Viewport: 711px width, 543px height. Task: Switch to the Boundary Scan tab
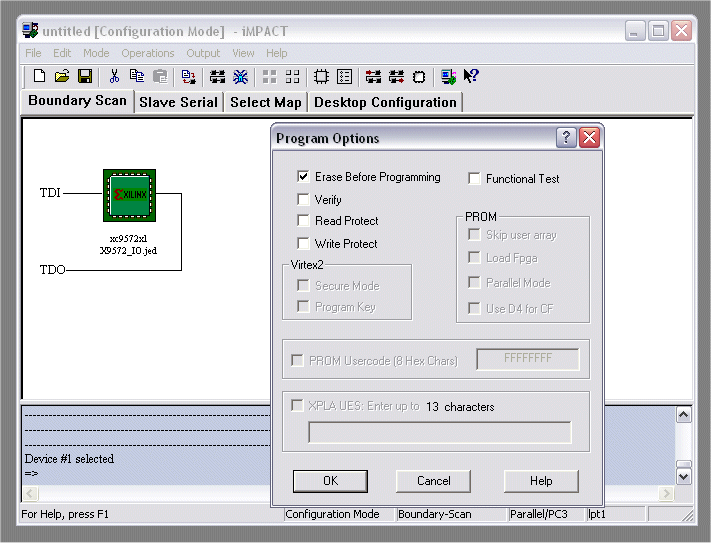tap(78, 101)
